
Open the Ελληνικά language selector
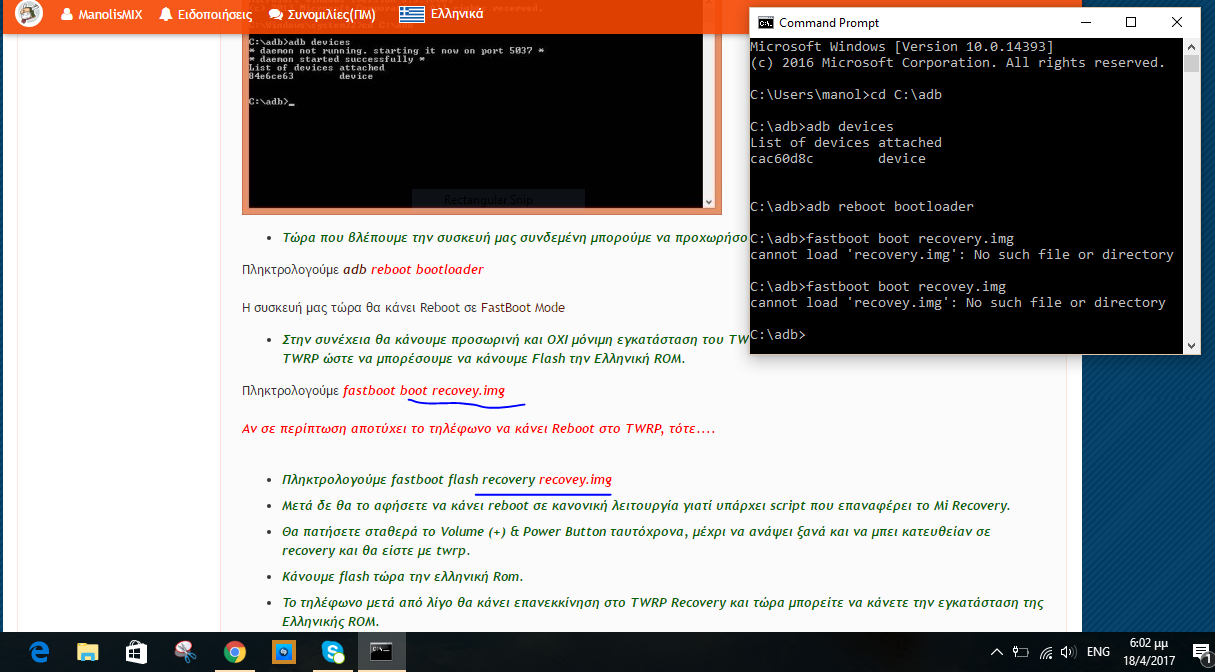click(440, 14)
